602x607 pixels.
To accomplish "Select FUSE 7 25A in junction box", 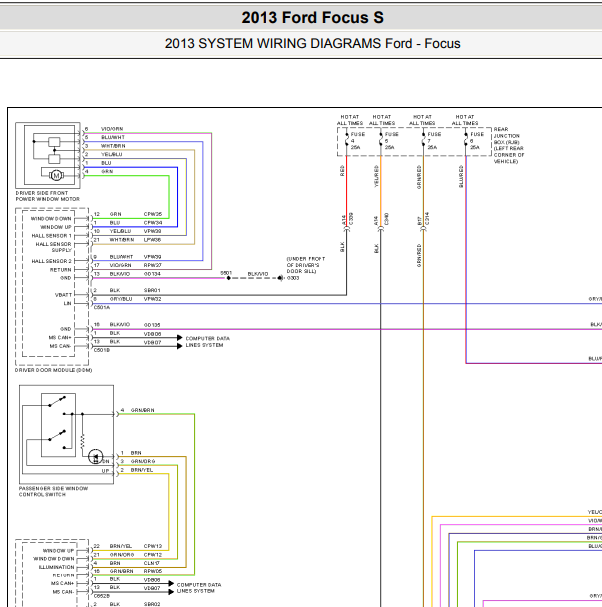I will pyautogui.click(x=430, y=141).
